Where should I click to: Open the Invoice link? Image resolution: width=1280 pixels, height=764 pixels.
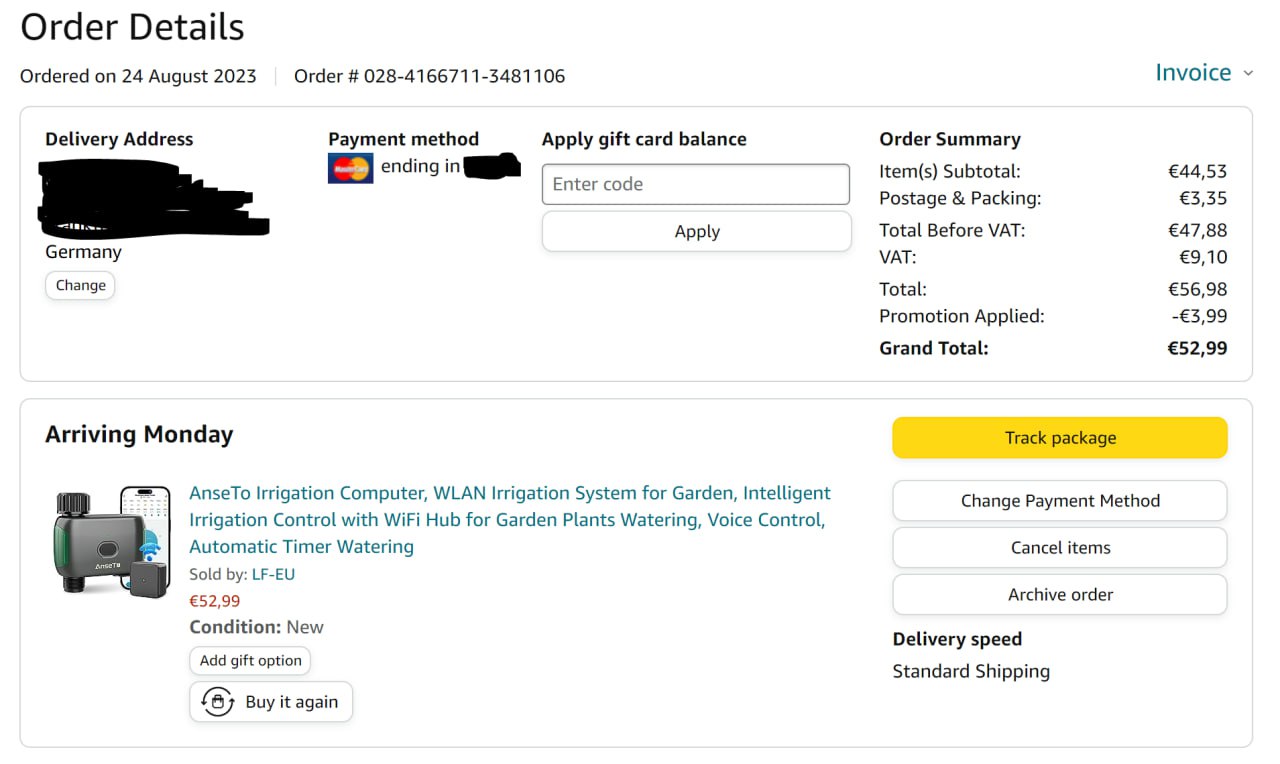(1192, 73)
